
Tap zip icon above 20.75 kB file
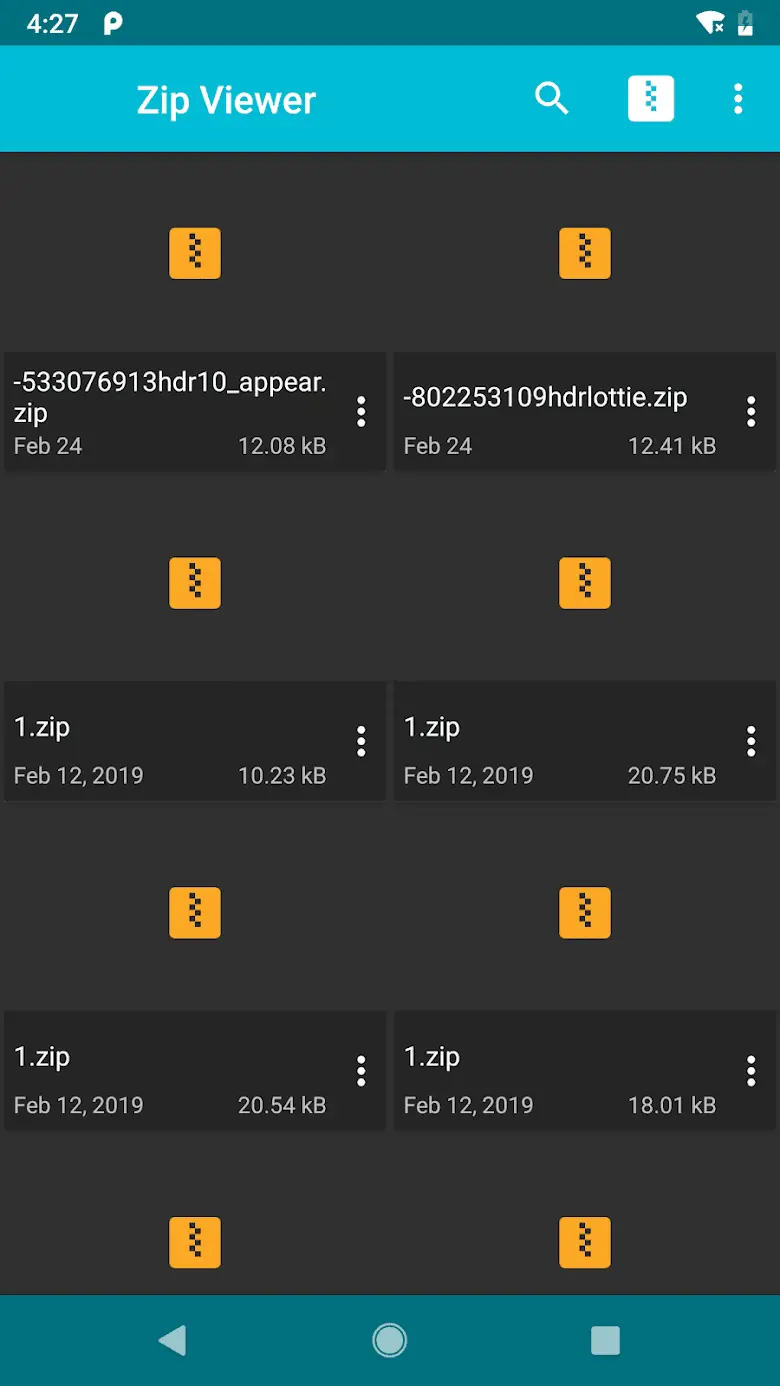tap(585, 583)
